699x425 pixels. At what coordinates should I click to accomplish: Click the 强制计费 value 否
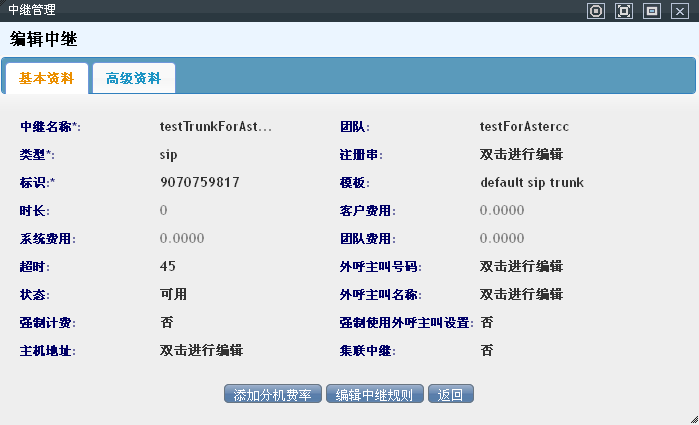pos(166,323)
